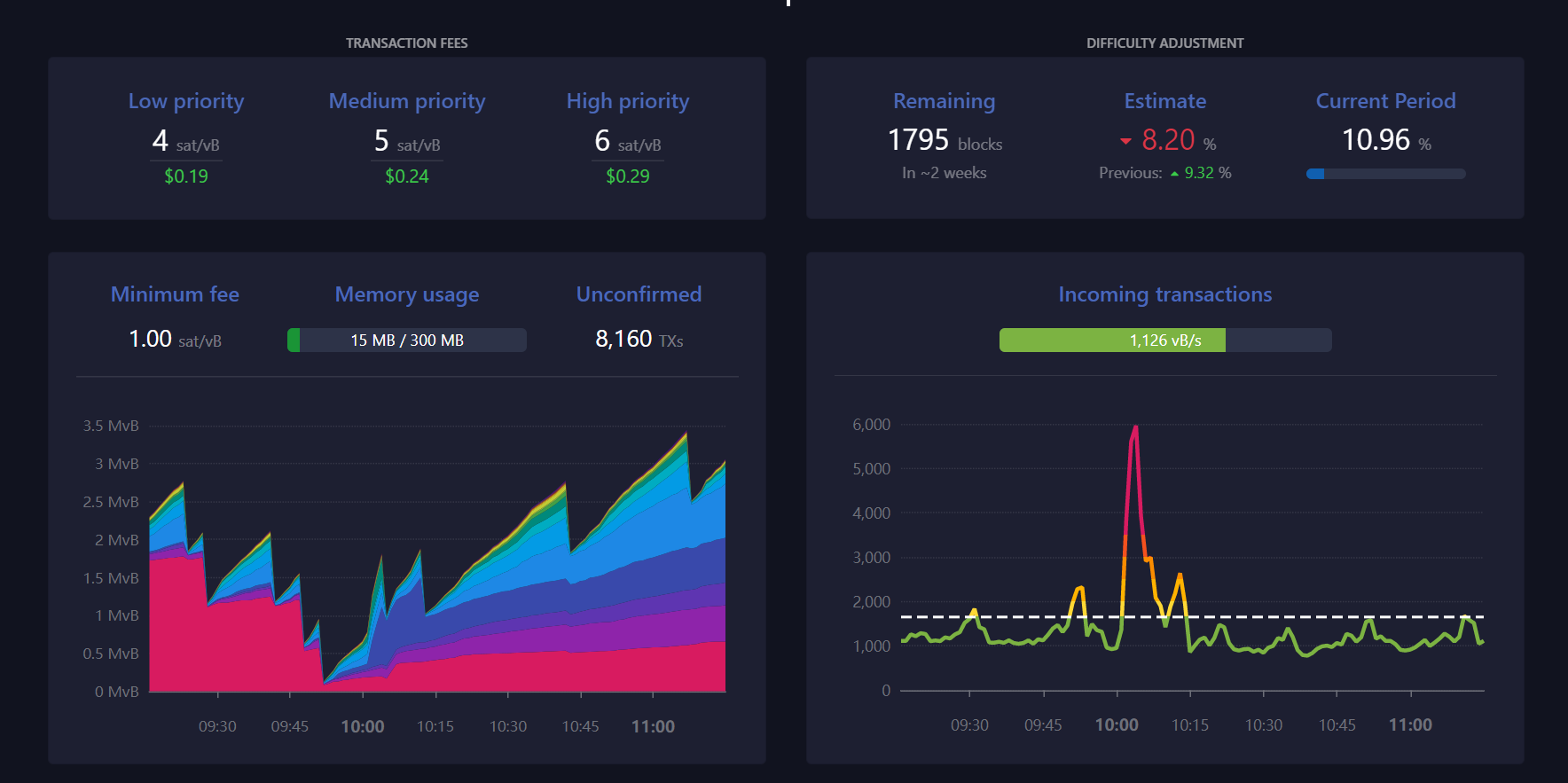
Task: Click the 10:30 label on incoming transactions chart
Action: (1264, 725)
